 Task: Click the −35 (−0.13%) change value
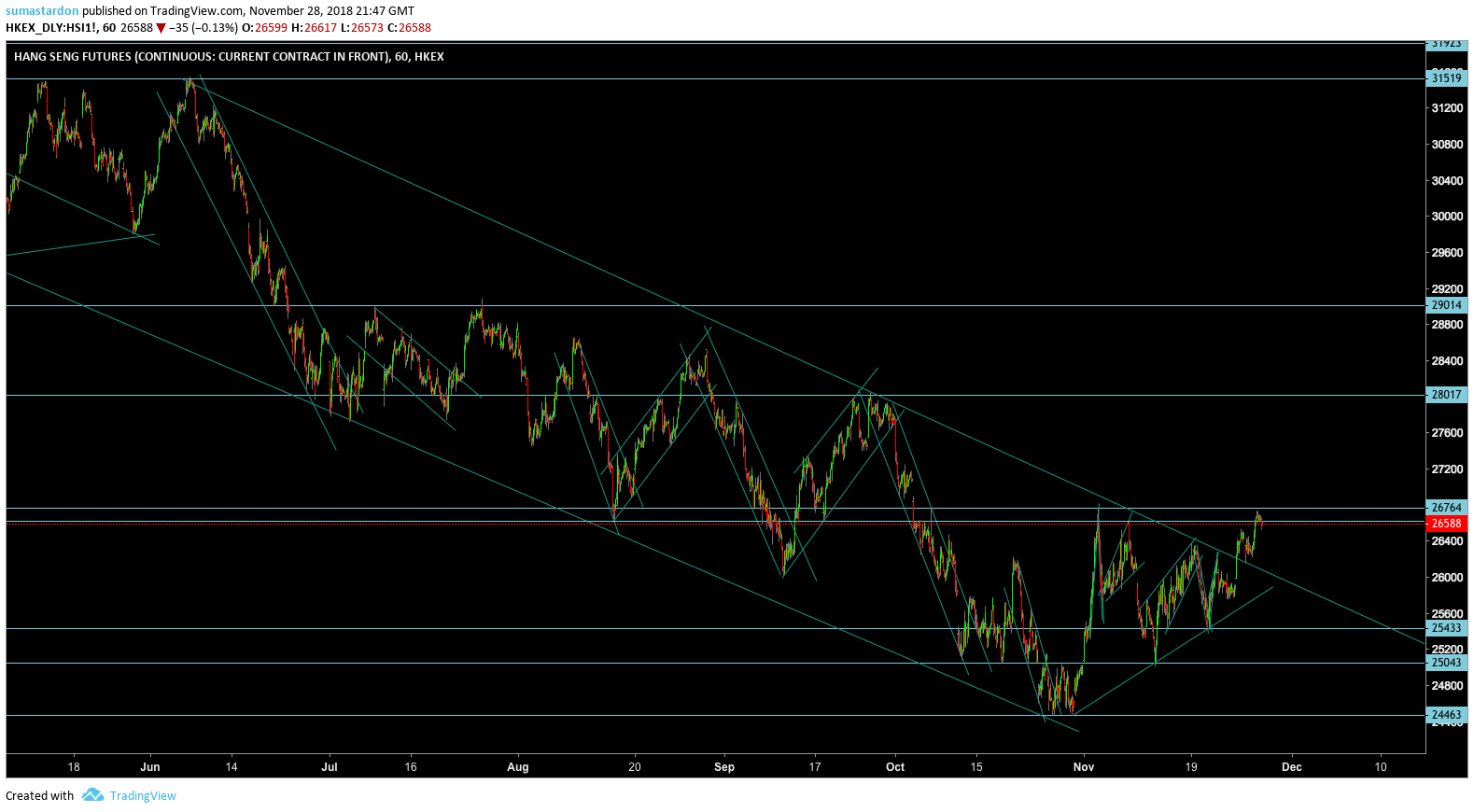pos(204,28)
